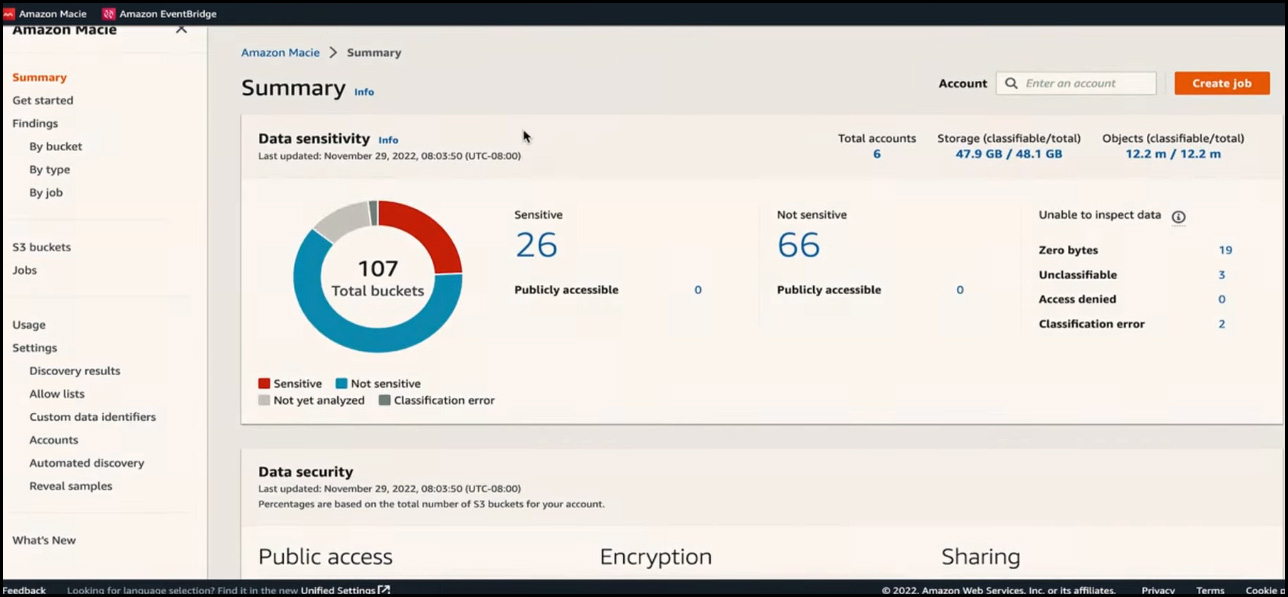Open Get started in the sidebar
The height and width of the screenshot is (597, 1288).
[43, 100]
